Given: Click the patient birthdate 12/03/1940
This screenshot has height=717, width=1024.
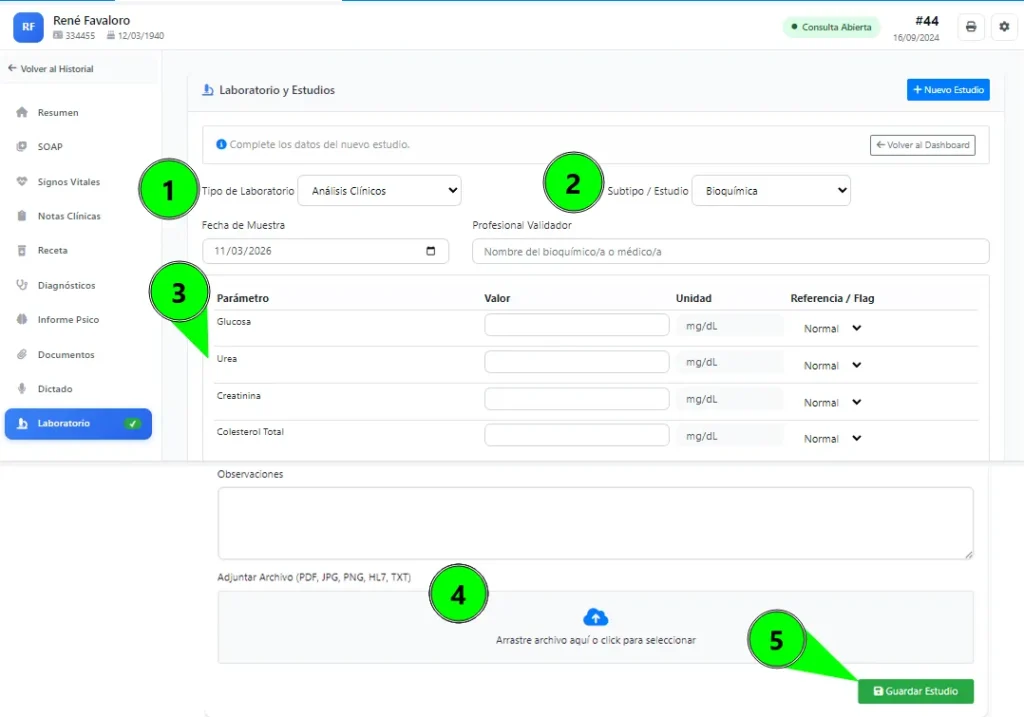Looking at the screenshot, I should click(140, 36).
